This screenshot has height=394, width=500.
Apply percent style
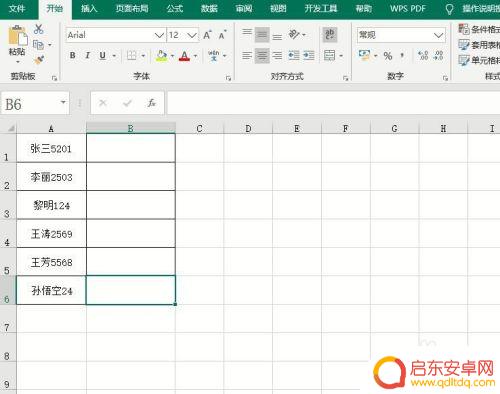click(x=388, y=56)
